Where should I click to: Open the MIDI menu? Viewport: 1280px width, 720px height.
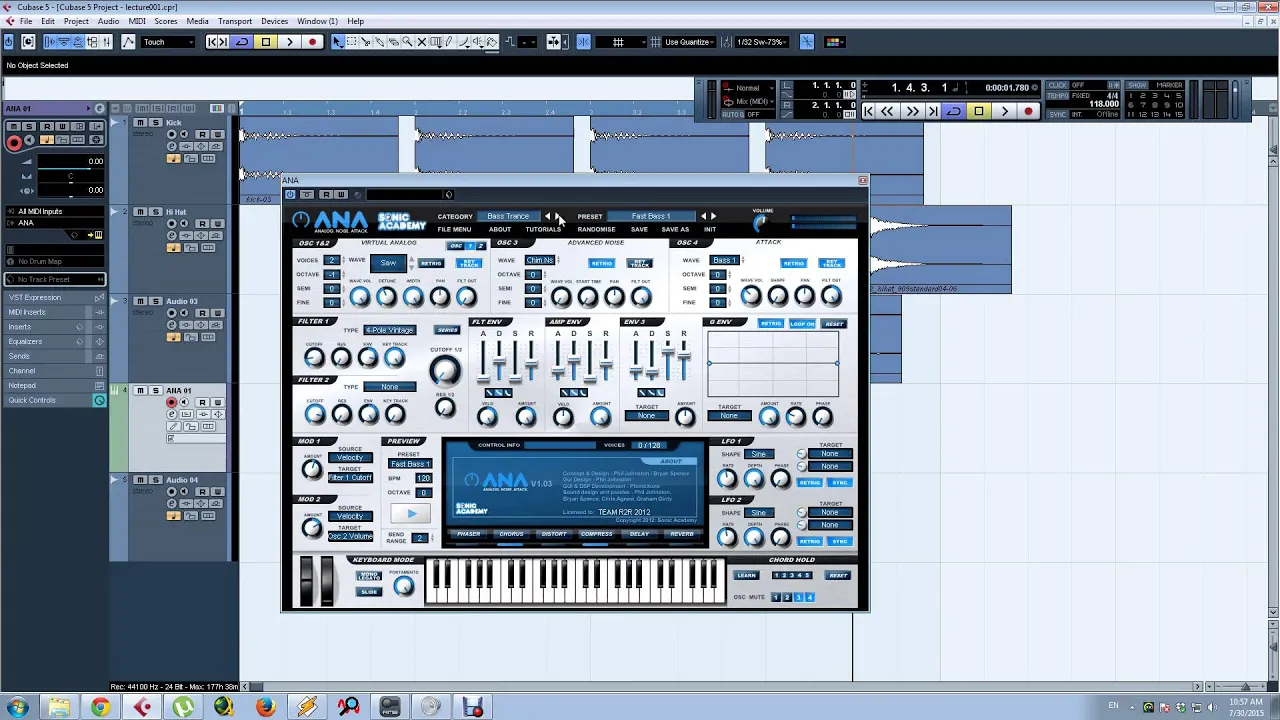(136, 21)
